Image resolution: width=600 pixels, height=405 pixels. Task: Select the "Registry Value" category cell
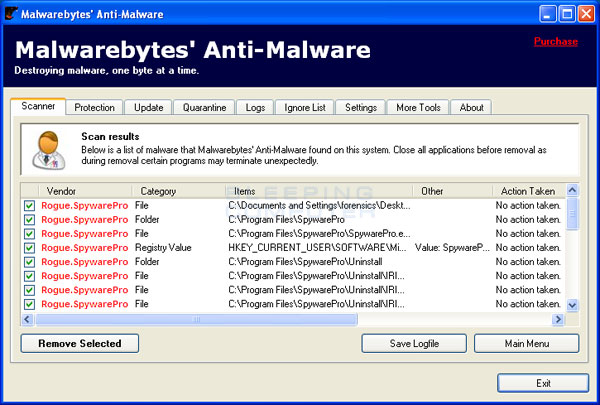coord(163,248)
